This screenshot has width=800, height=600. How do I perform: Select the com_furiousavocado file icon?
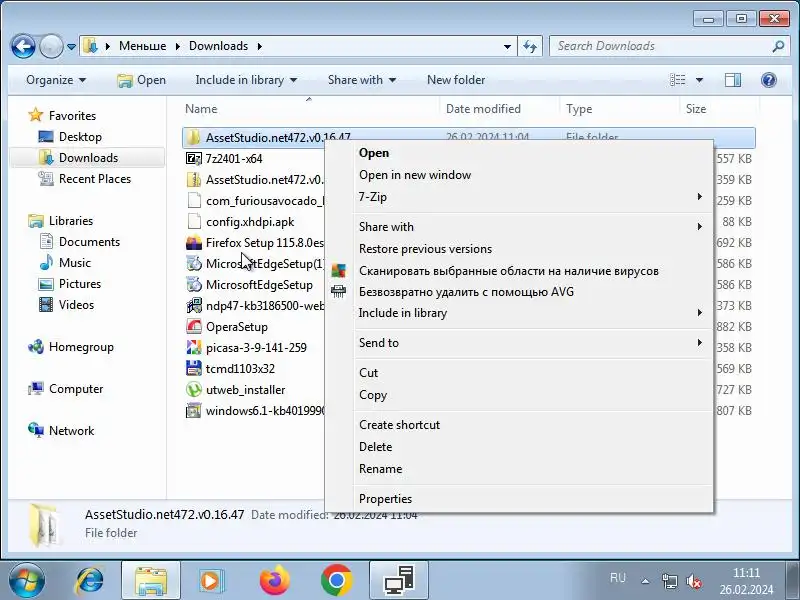[193, 201]
